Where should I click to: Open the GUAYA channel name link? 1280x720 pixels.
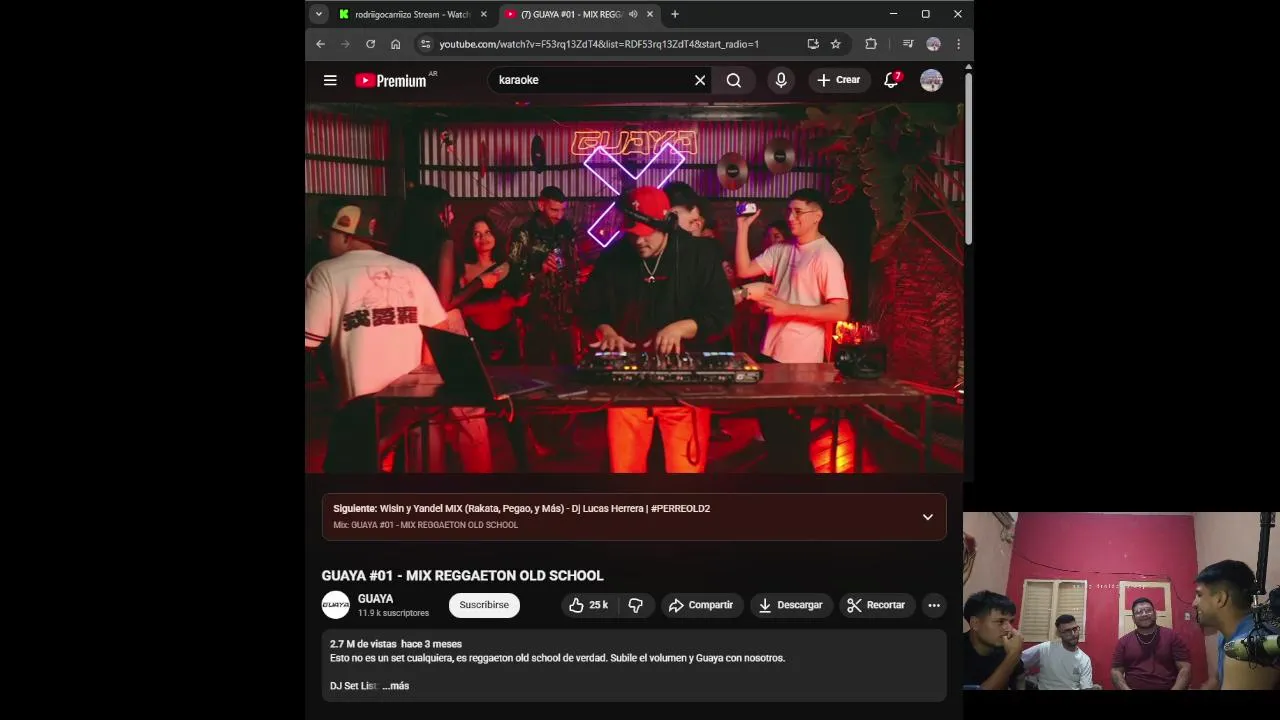pos(376,599)
